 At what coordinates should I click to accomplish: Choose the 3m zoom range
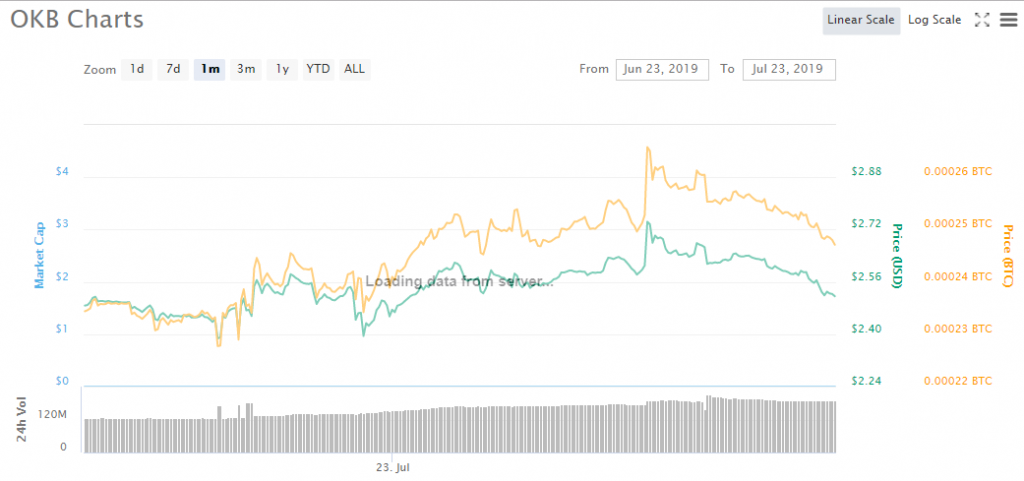(246, 69)
